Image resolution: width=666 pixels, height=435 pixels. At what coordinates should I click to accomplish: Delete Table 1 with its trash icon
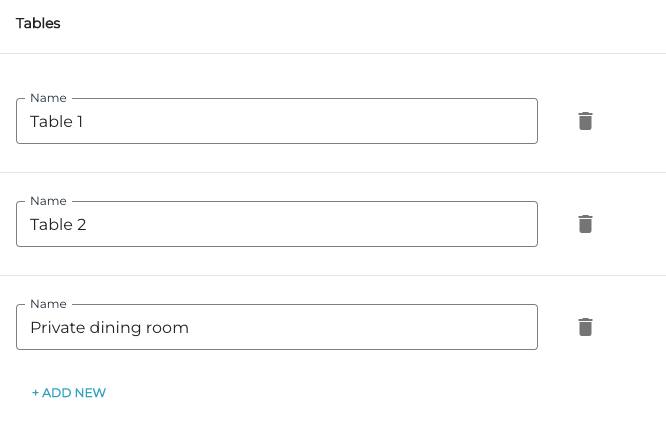[586, 121]
